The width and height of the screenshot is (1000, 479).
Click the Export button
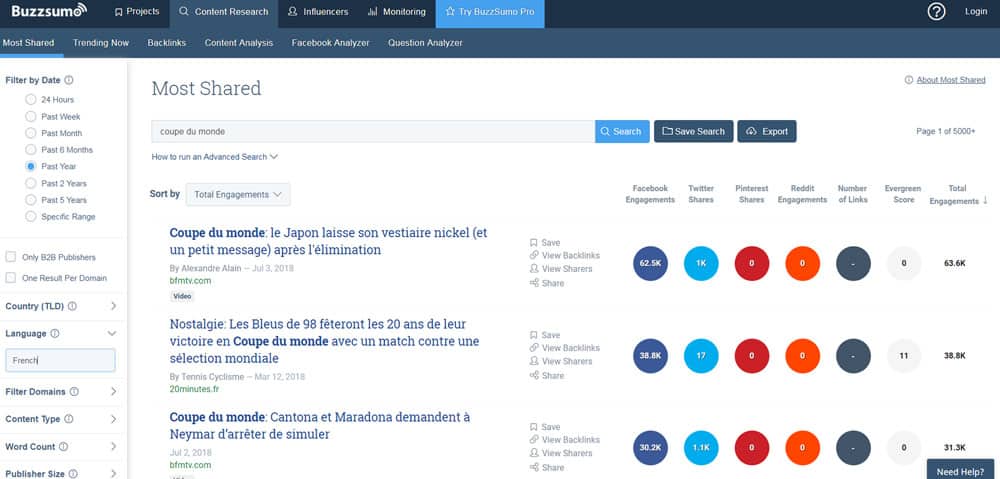(x=767, y=131)
